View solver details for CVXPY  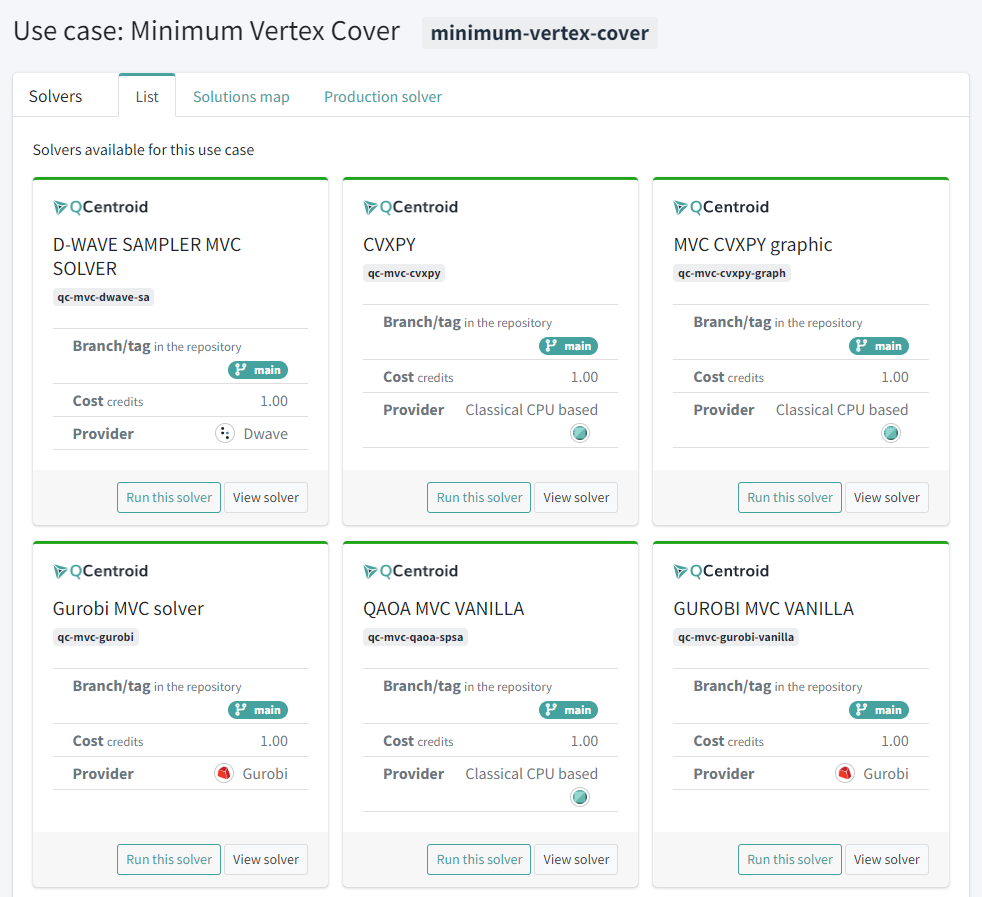pos(576,497)
